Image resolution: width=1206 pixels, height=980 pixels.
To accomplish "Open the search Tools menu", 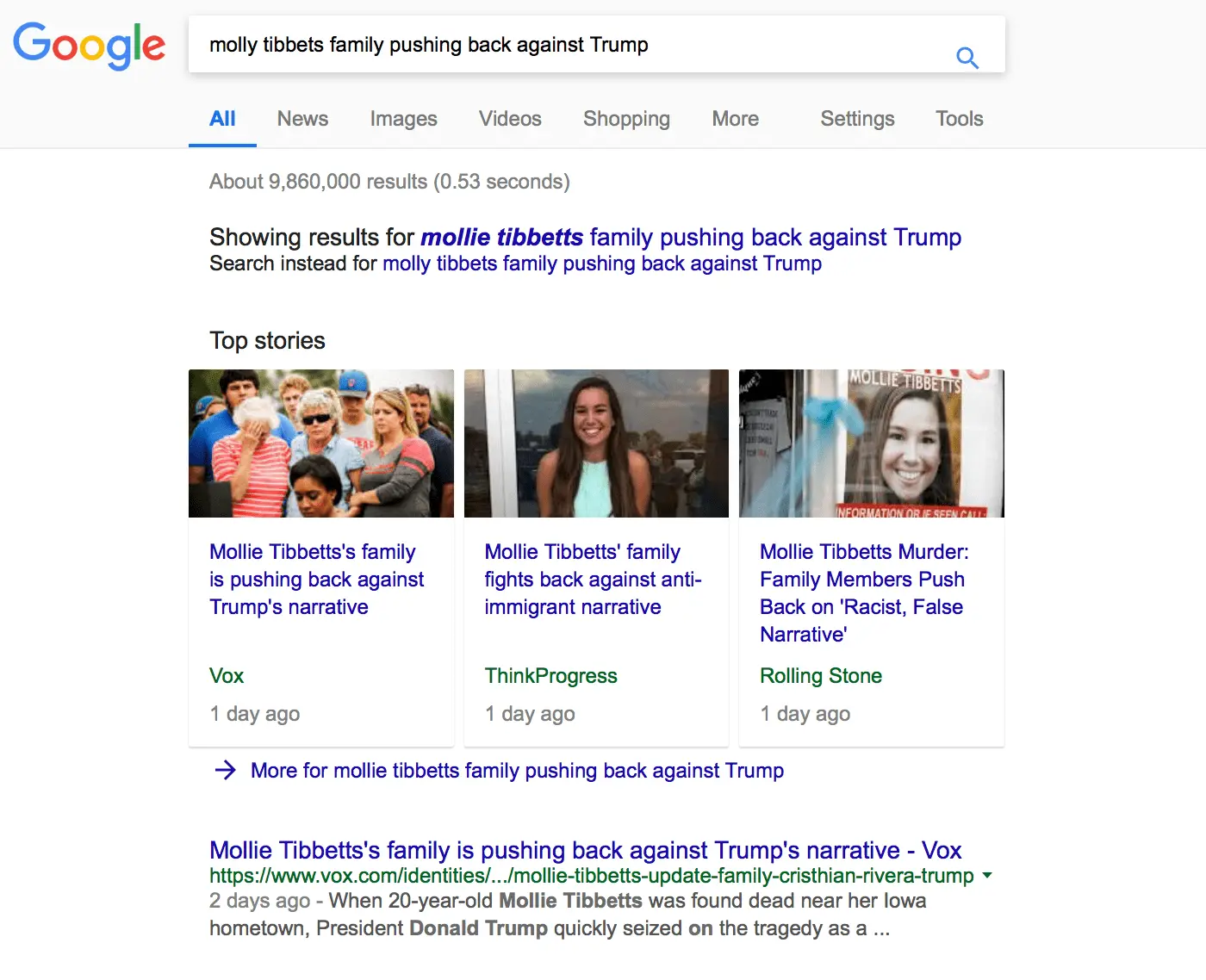I will point(960,119).
